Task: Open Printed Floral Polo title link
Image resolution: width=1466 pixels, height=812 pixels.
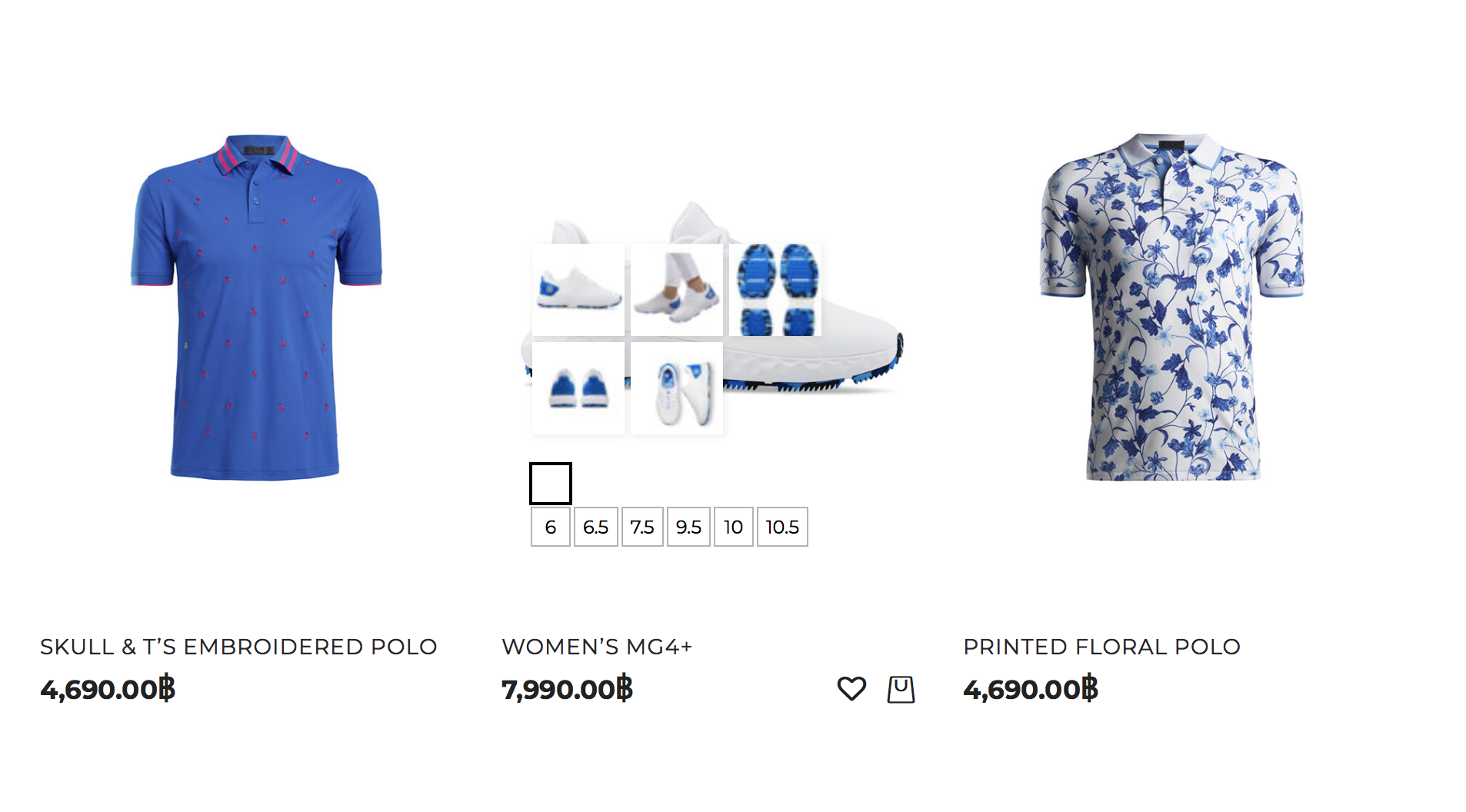Action: pyautogui.click(x=1101, y=647)
